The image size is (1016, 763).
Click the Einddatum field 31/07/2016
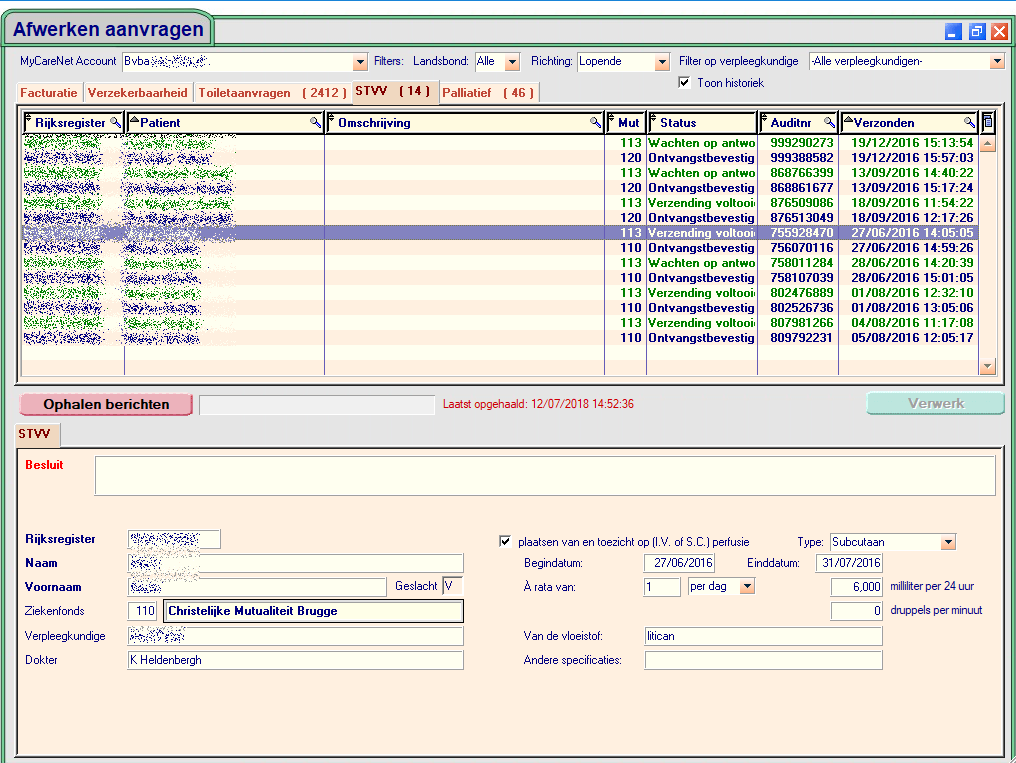coord(849,563)
